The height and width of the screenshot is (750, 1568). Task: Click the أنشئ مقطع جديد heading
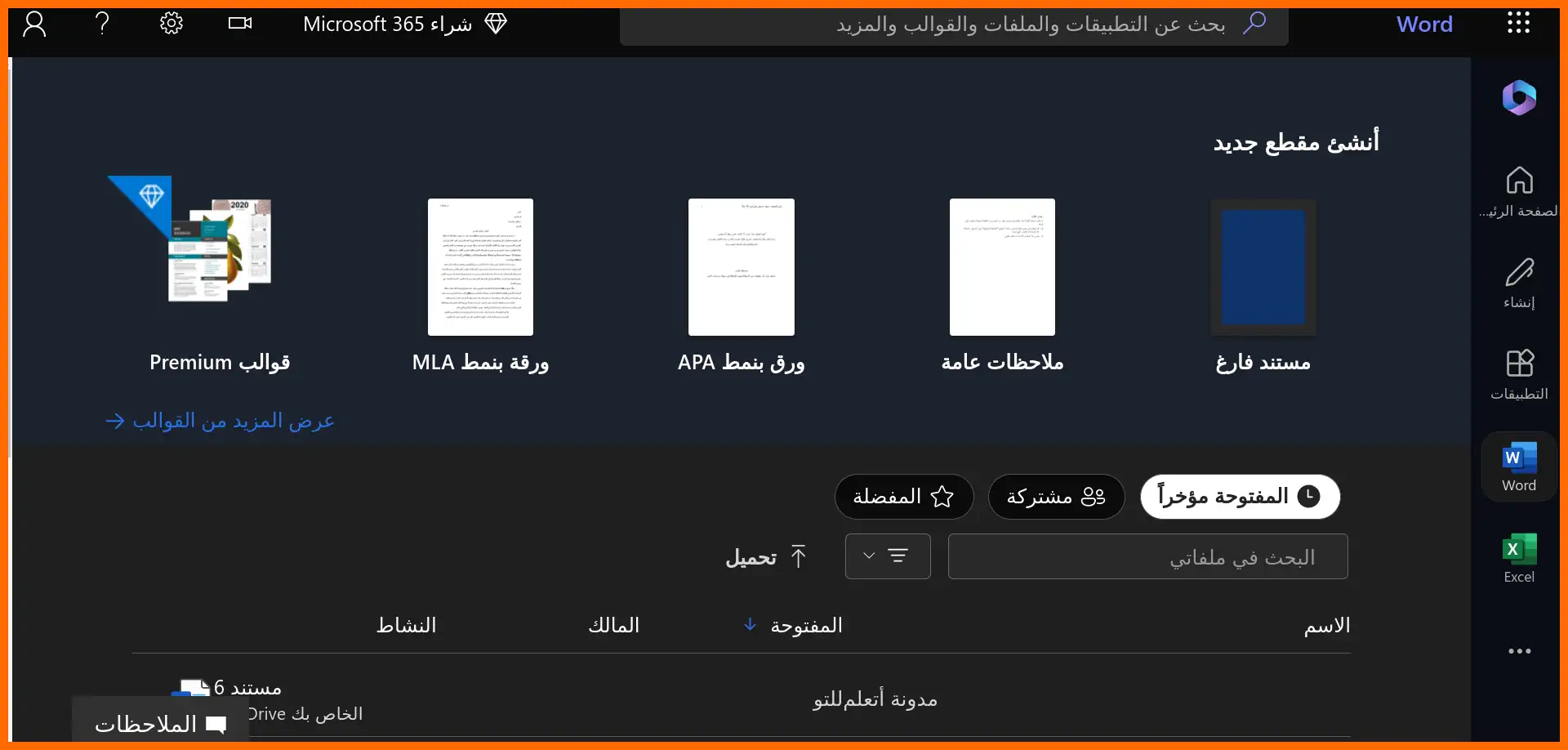coord(1296,142)
